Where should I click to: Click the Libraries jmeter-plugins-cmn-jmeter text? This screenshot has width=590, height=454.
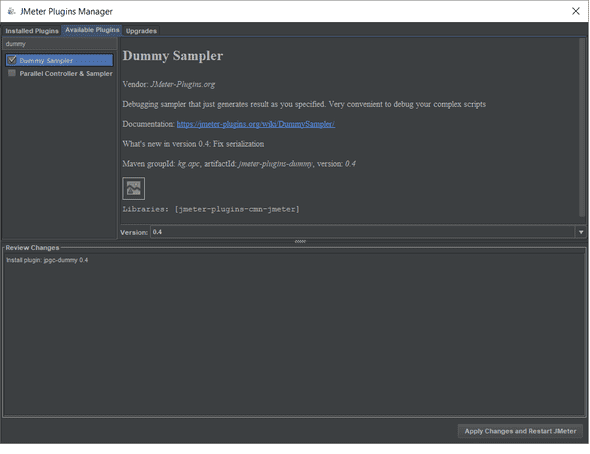click(x=211, y=209)
